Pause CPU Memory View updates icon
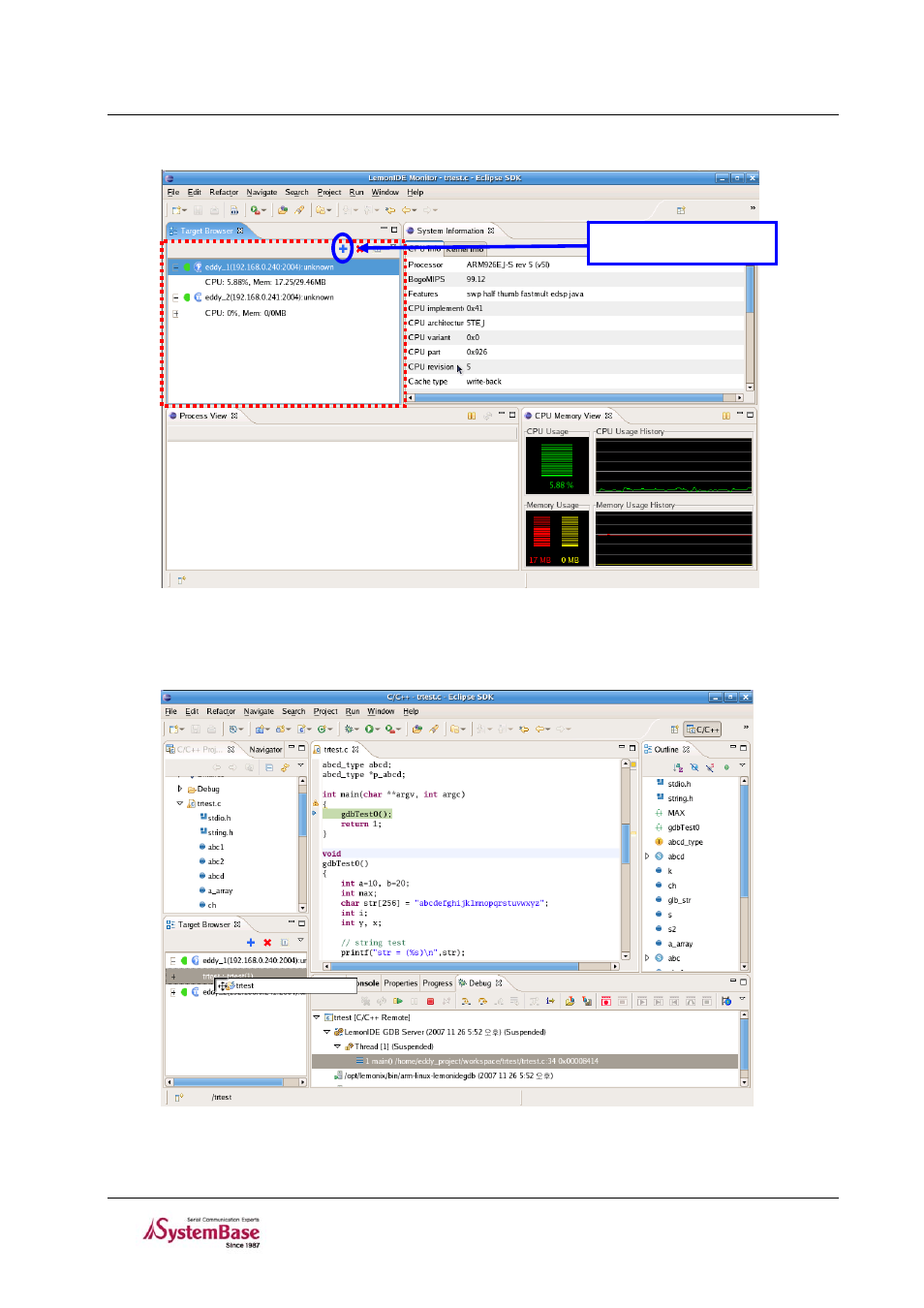The image size is (924, 1308). click(725, 416)
